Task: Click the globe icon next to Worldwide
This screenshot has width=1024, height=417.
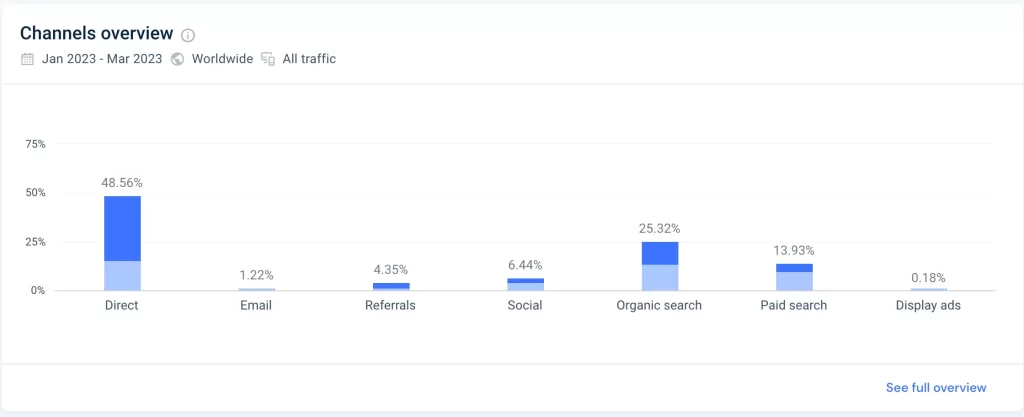Action: pos(177,59)
